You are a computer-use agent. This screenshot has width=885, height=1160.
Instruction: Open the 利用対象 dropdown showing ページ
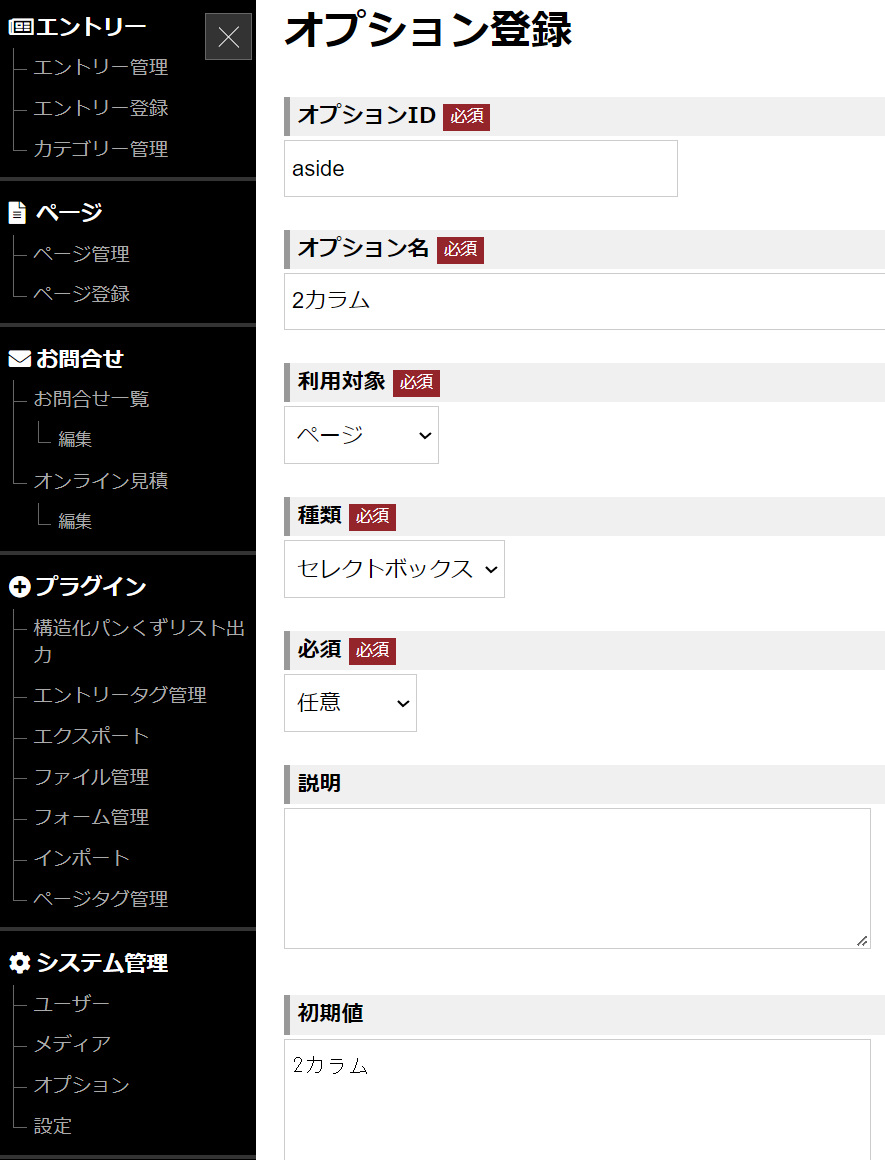point(361,435)
